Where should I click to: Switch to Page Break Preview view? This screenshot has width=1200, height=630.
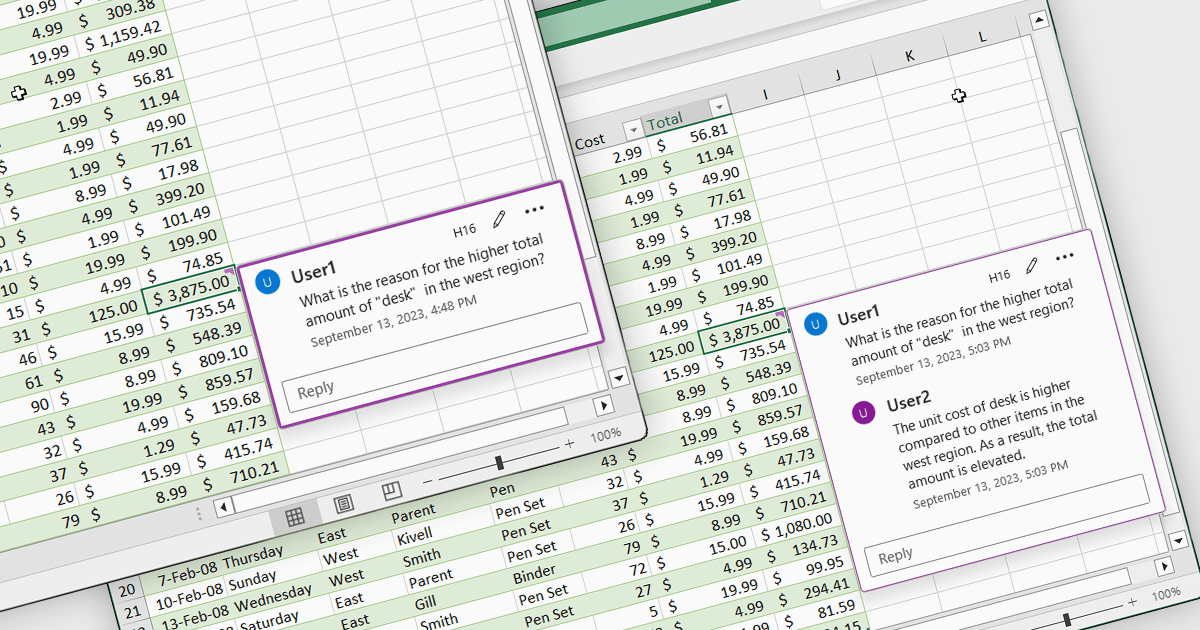tap(391, 491)
